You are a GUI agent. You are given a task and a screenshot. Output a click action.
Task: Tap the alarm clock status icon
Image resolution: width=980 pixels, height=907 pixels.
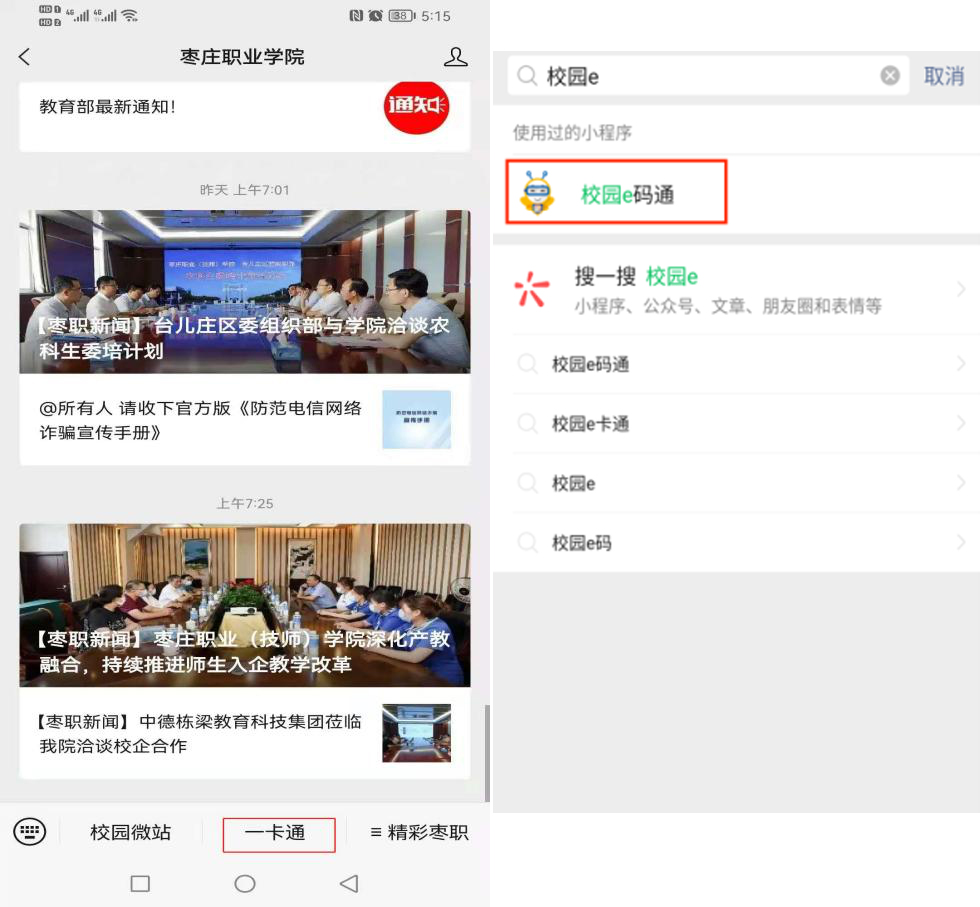click(375, 16)
